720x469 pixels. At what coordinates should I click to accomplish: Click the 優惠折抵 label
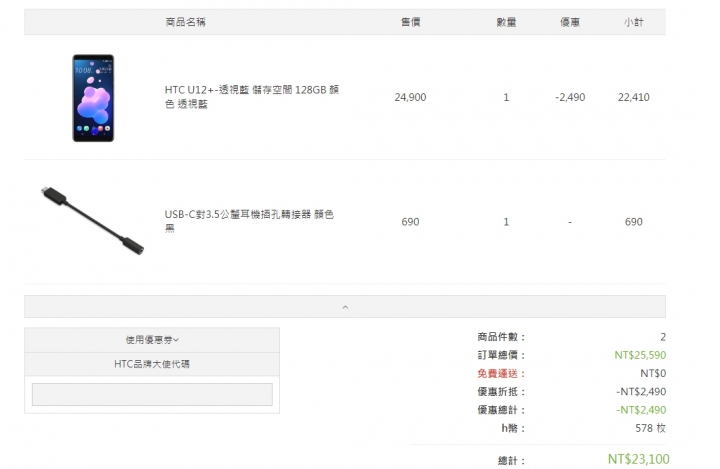pyautogui.click(x=501, y=392)
